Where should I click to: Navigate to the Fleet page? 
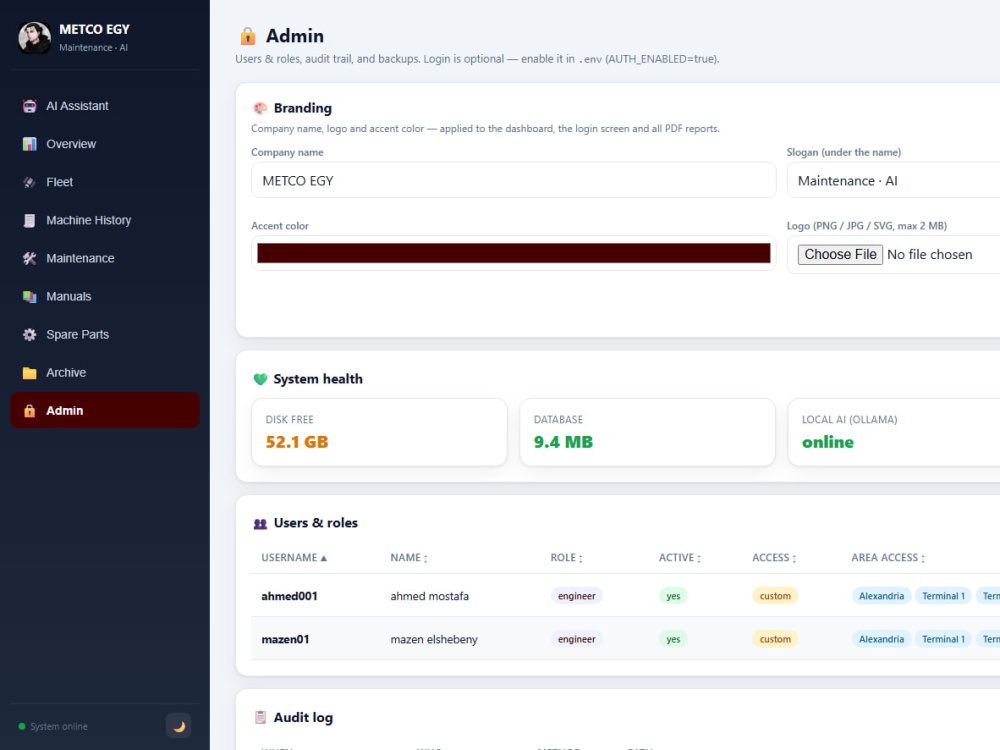pyautogui.click(x=105, y=182)
